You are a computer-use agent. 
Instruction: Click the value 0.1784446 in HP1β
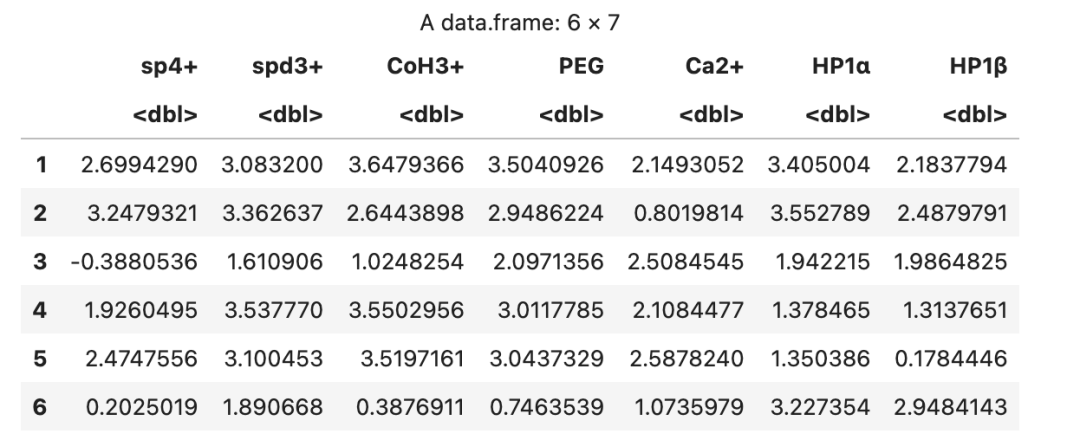951,359
